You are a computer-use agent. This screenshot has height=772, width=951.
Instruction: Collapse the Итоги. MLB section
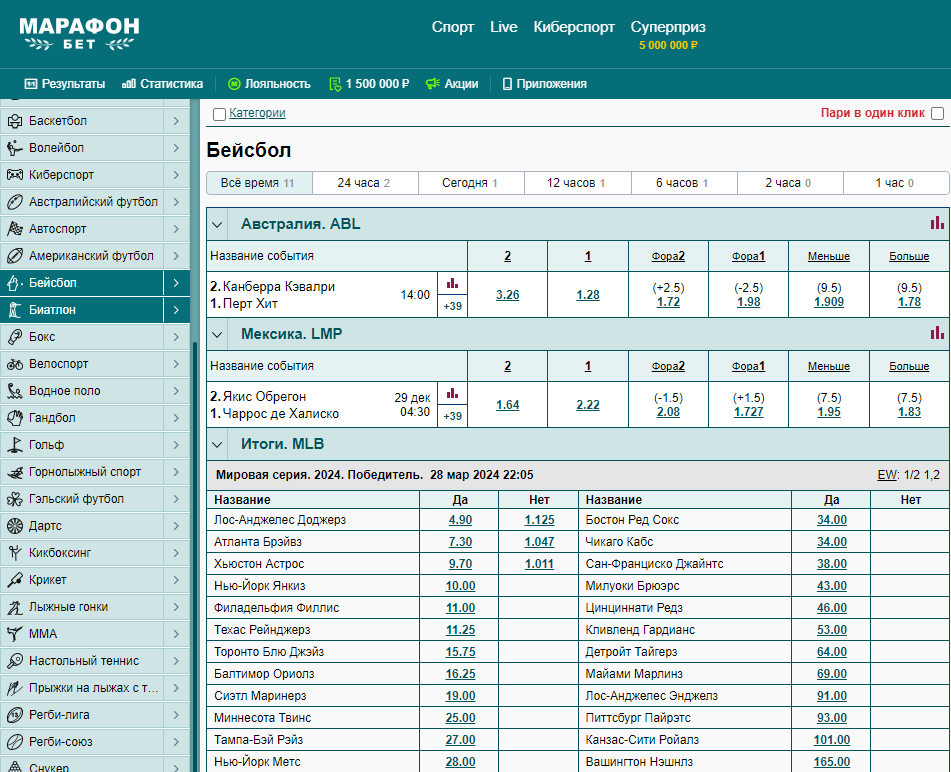click(x=217, y=445)
